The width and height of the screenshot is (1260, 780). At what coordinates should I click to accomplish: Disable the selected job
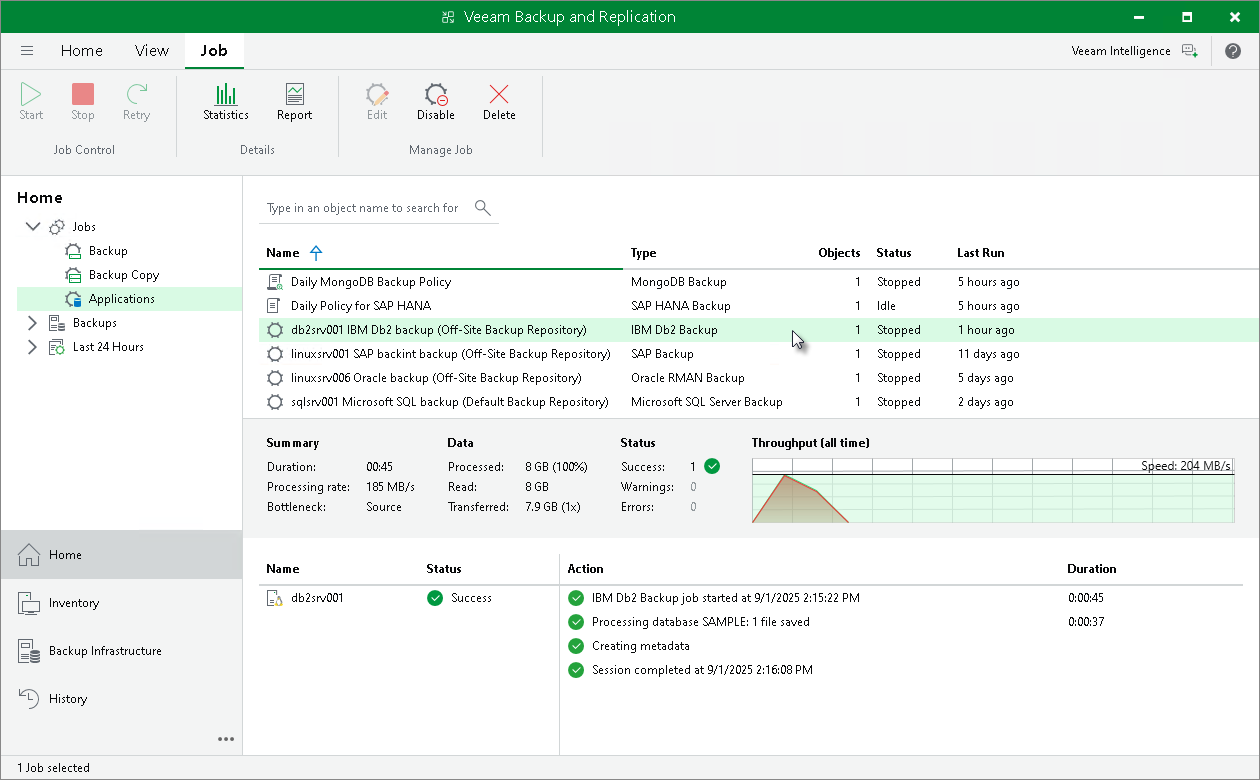click(436, 102)
